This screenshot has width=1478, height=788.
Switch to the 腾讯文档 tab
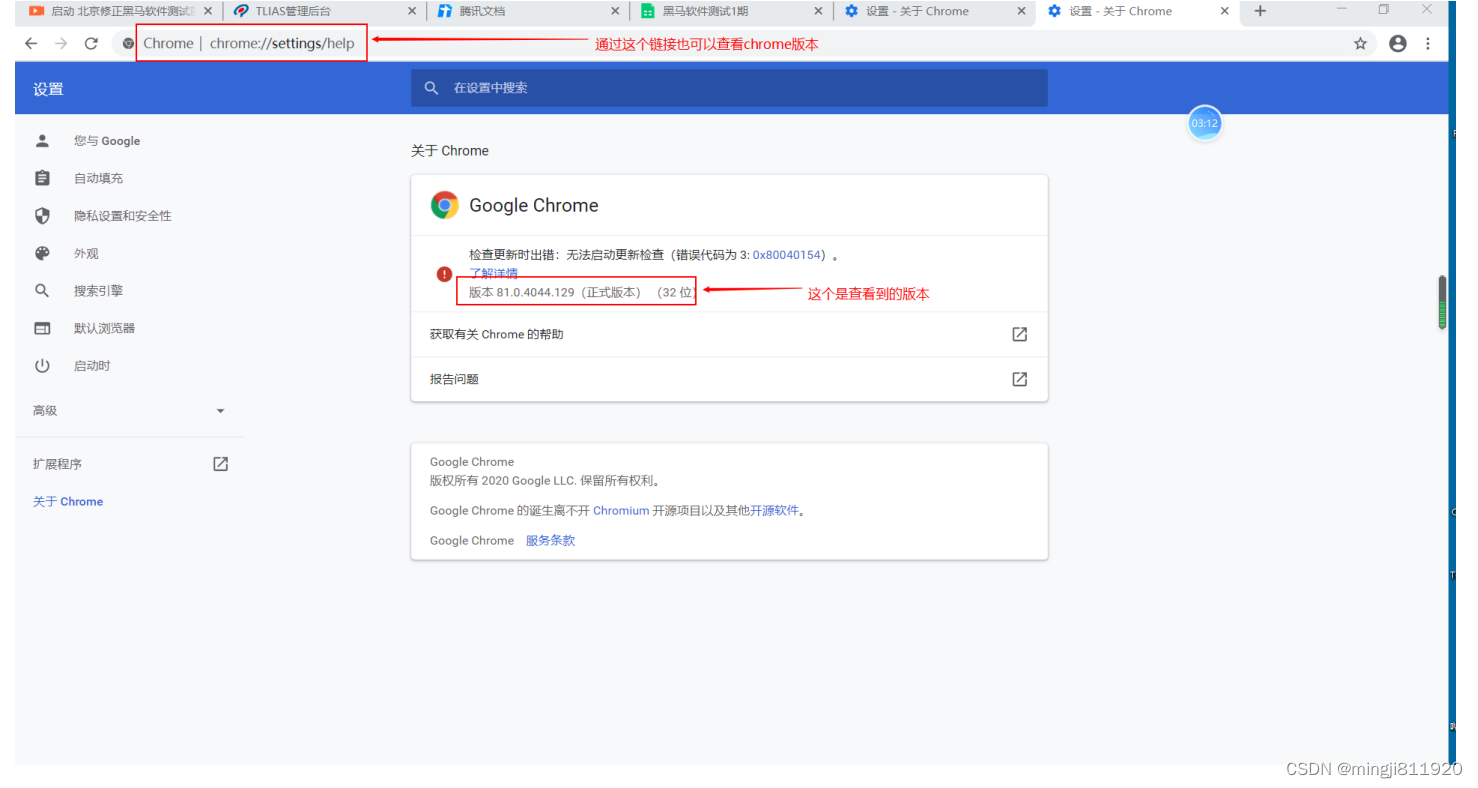528,11
